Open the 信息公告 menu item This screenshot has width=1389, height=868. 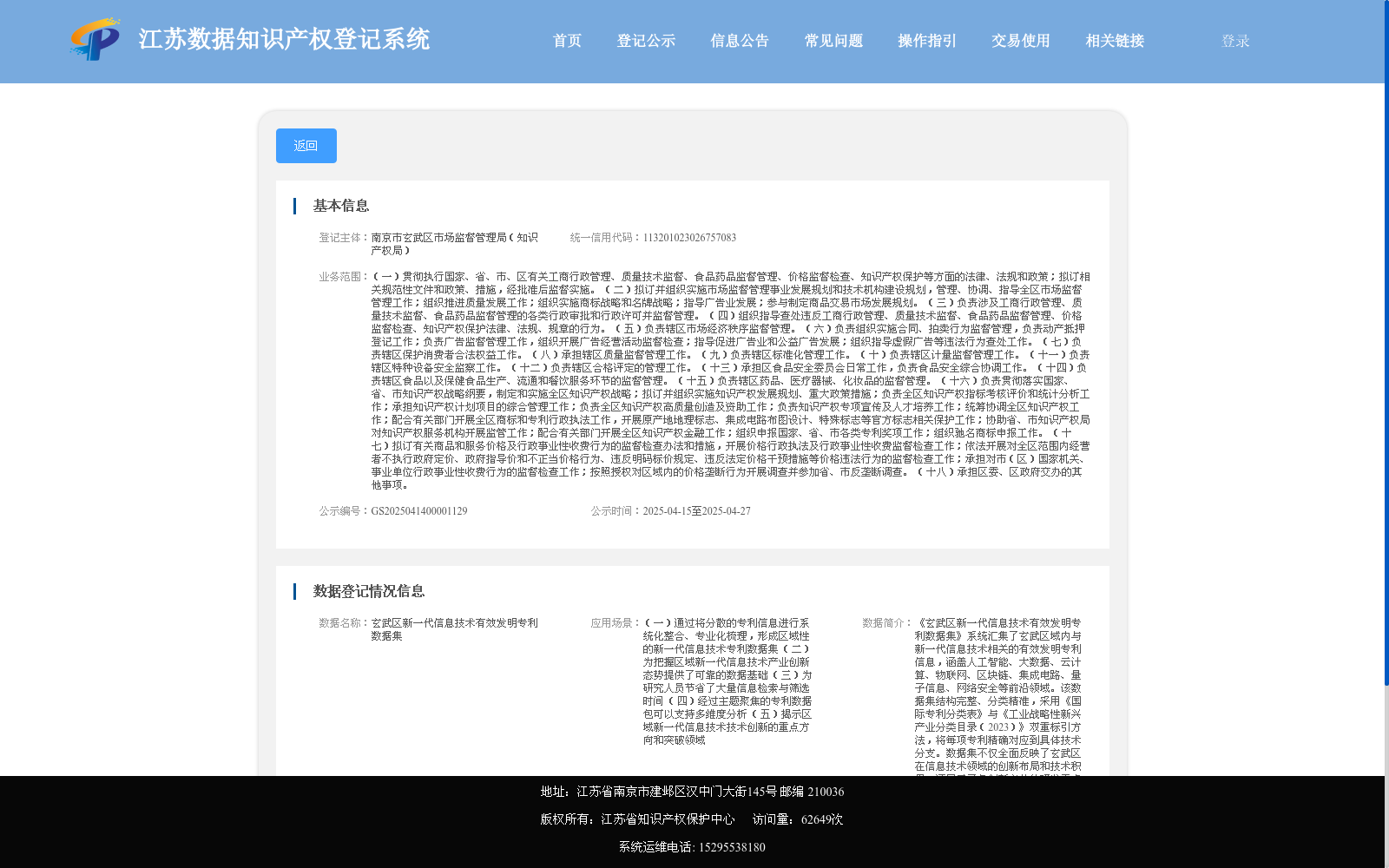[740, 41]
